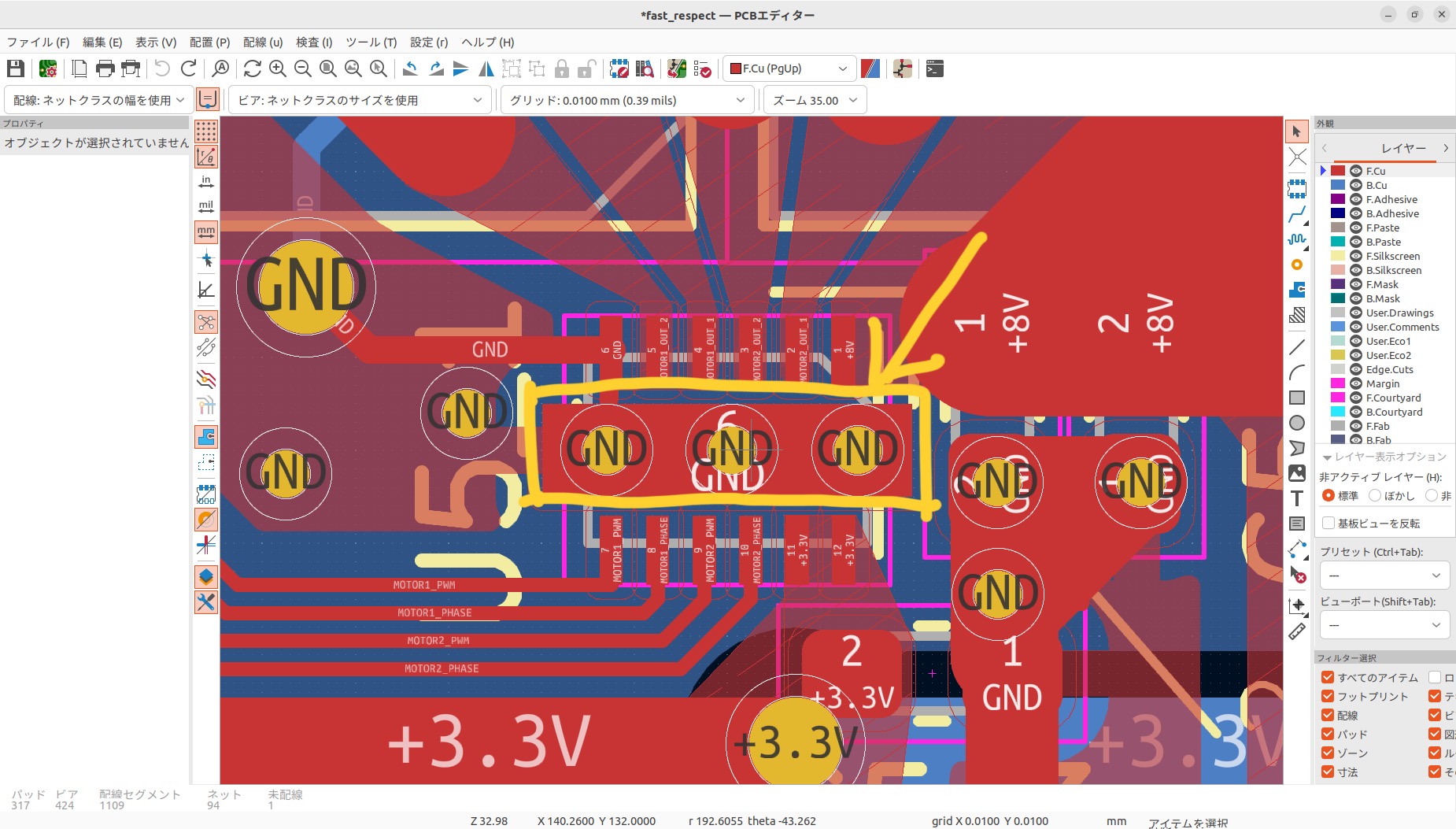Open the Footprint Editor icon
The image size is (1456, 829).
tap(619, 69)
